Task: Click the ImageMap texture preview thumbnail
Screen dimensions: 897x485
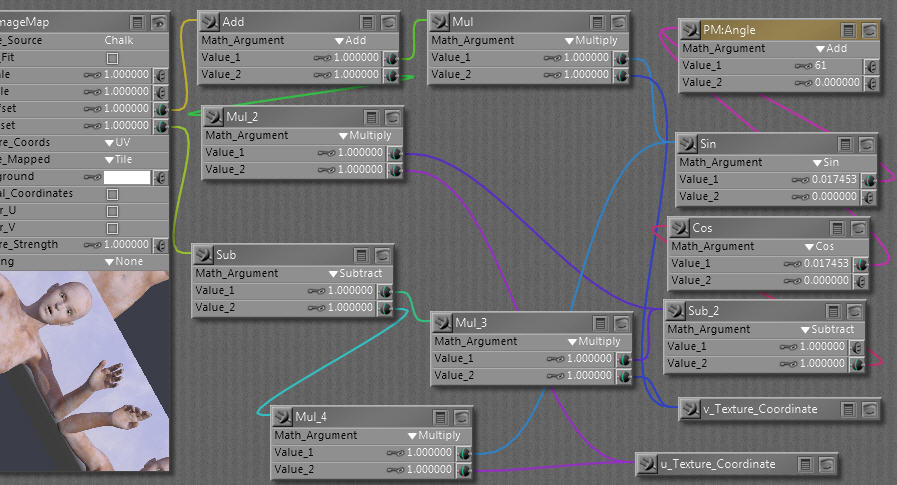Action: tap(85, 371)
